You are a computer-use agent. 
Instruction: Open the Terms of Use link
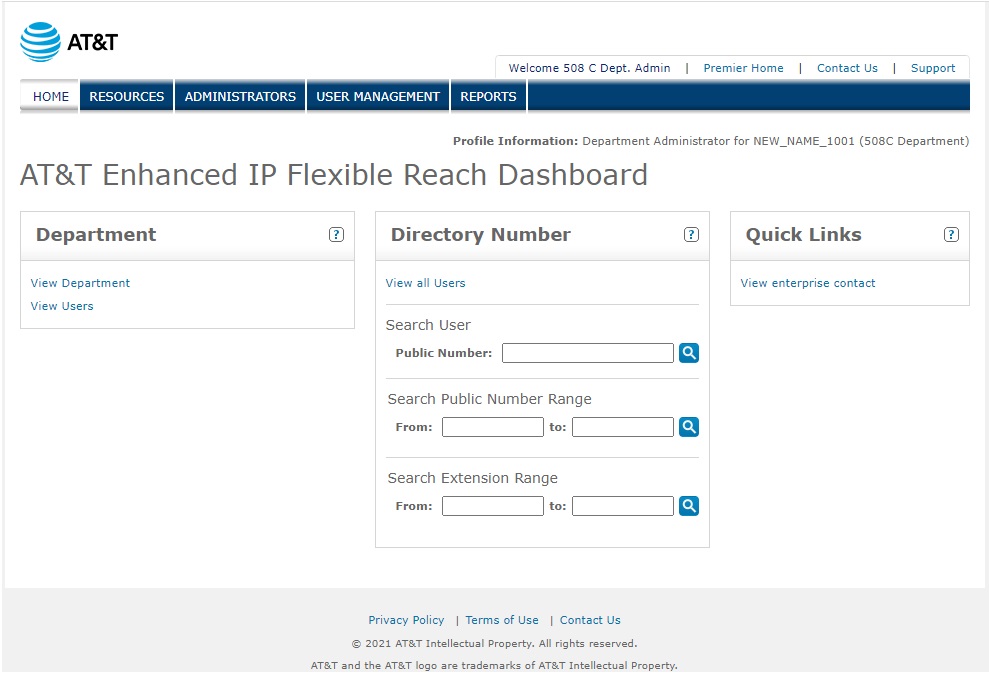pos(502,620)
